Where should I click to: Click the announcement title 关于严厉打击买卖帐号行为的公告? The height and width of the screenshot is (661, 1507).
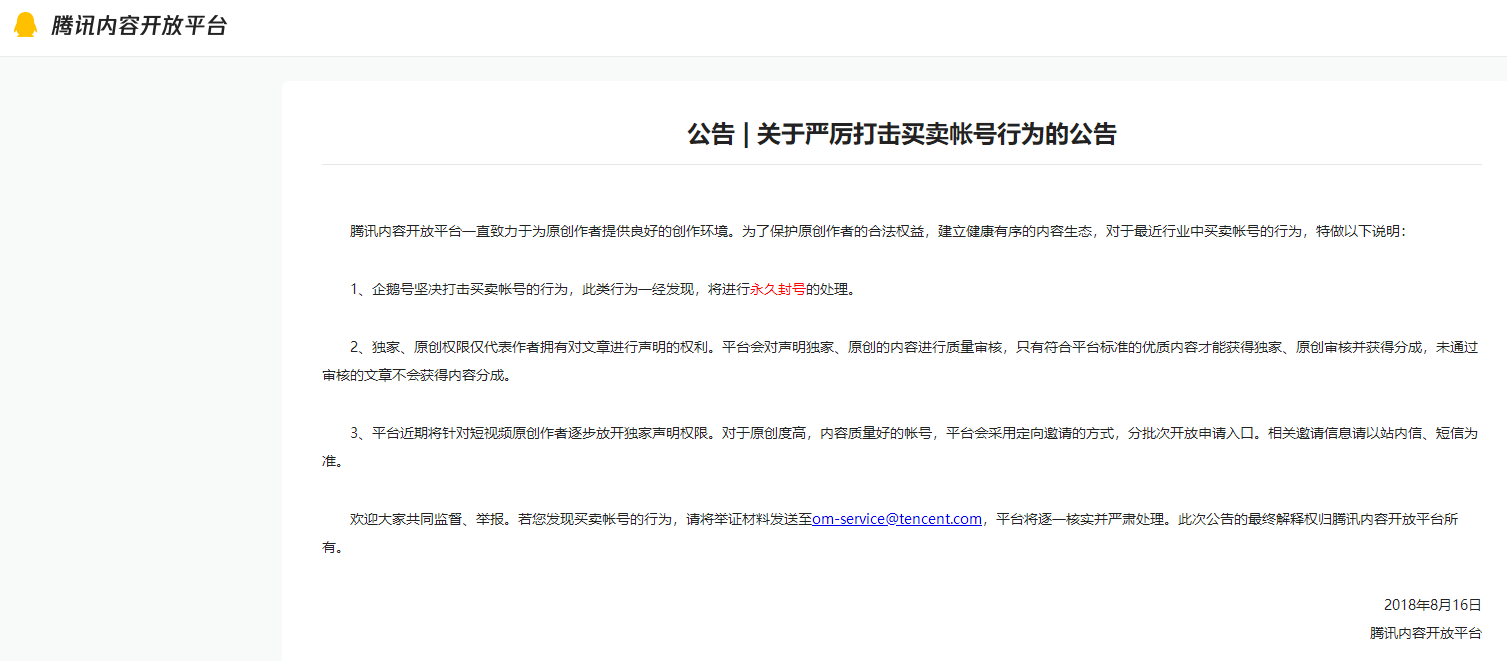click(x=901, y=134)
